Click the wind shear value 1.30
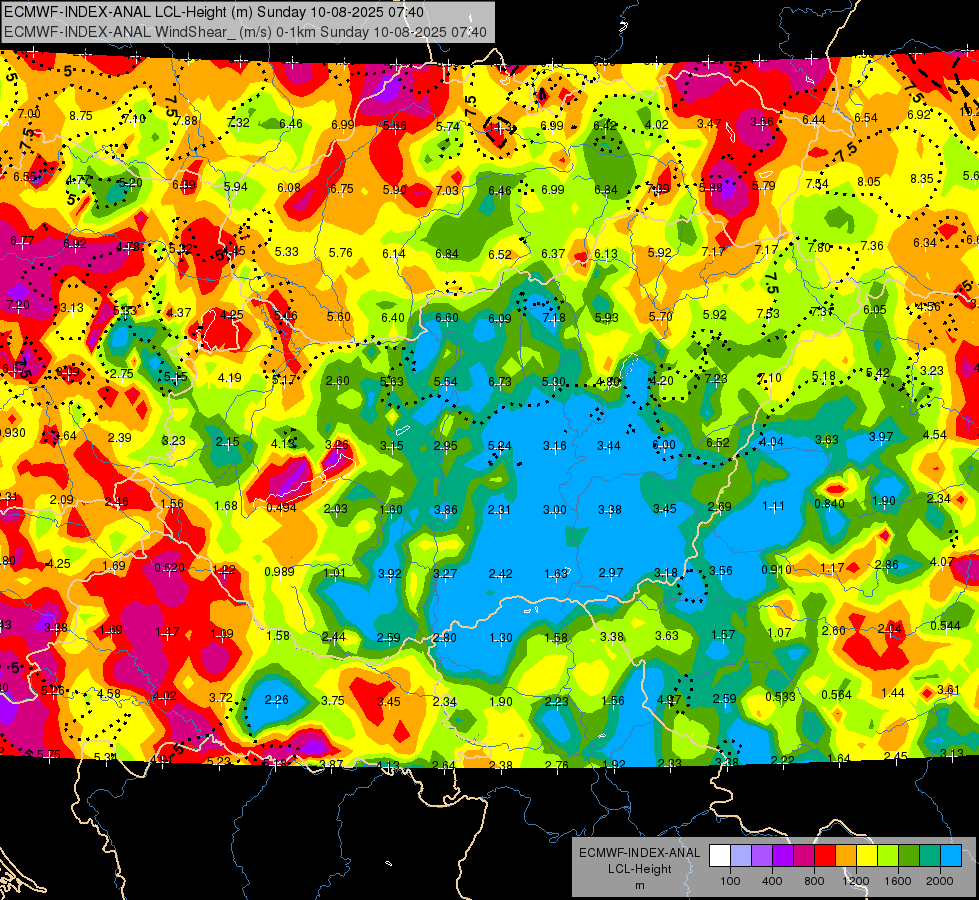This screenshot has width=979, height=900. [x=501, y=638]
